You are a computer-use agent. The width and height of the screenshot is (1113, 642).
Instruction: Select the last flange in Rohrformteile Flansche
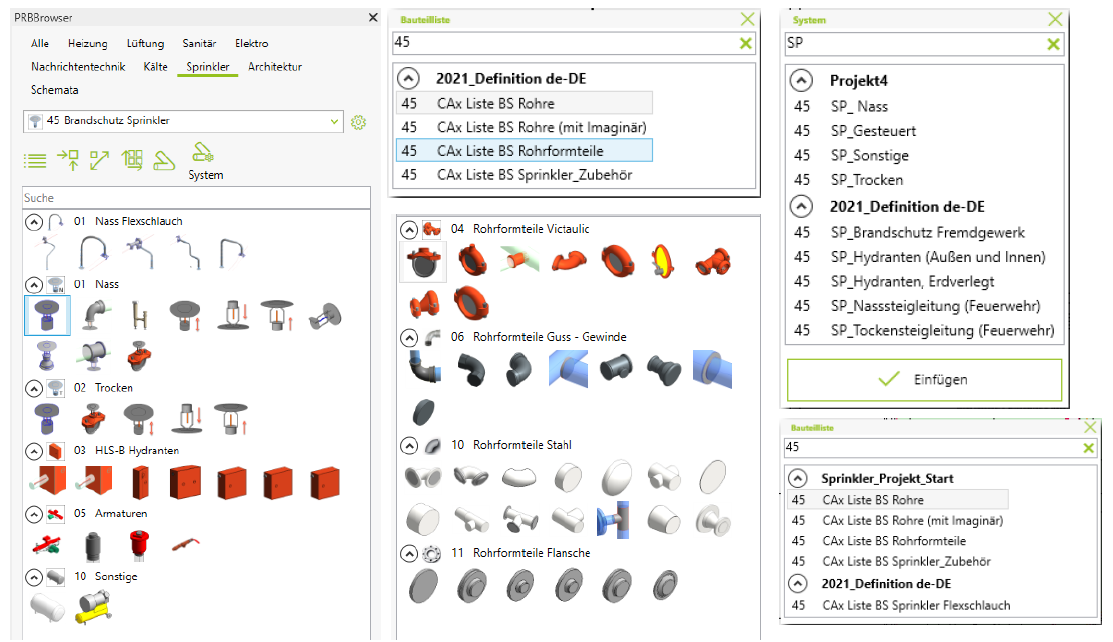point(664,586)
